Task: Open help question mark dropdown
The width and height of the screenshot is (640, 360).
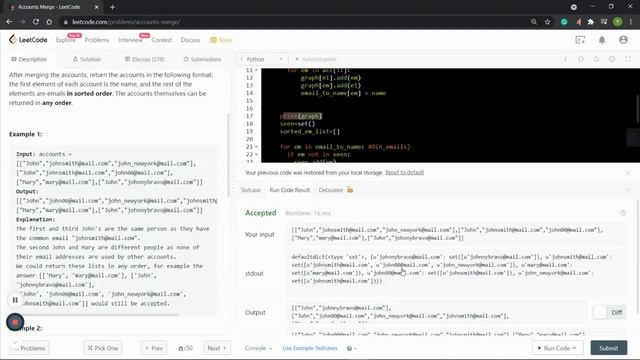Action: pos(351,348)
